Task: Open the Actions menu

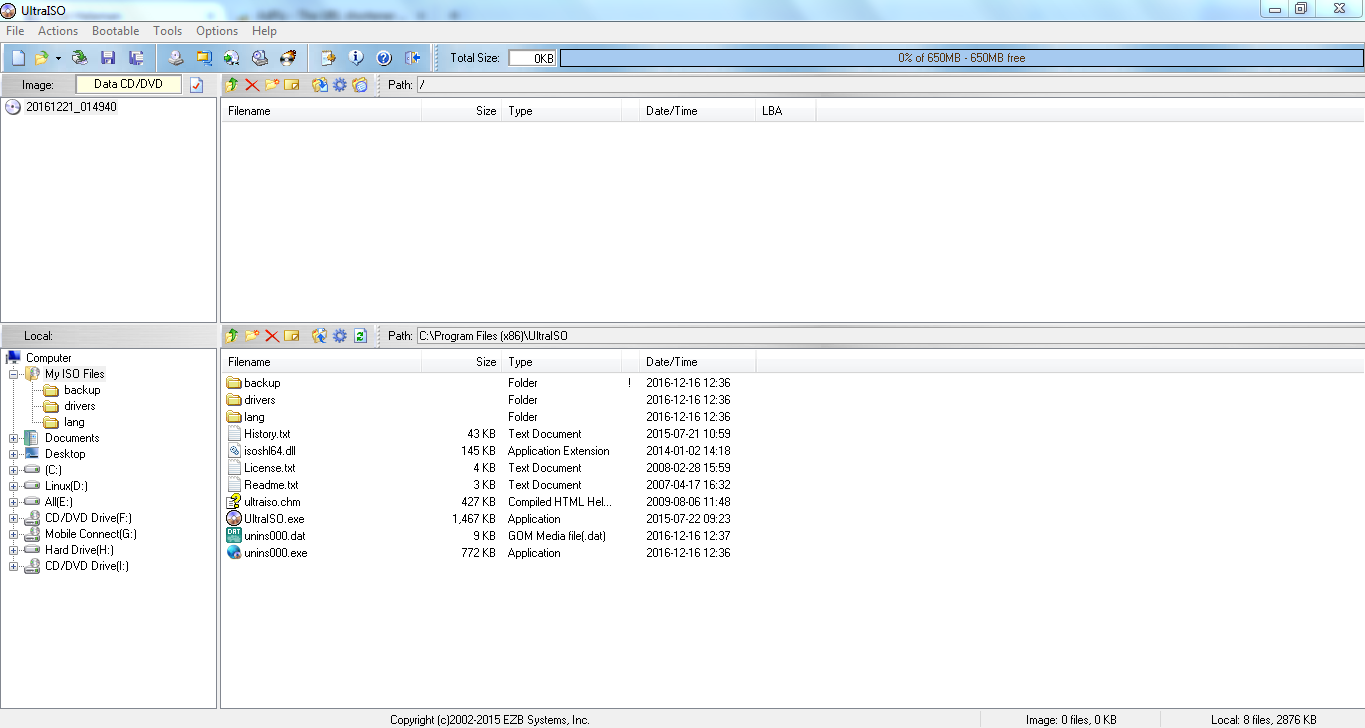Action: click(x=58, y=31)
